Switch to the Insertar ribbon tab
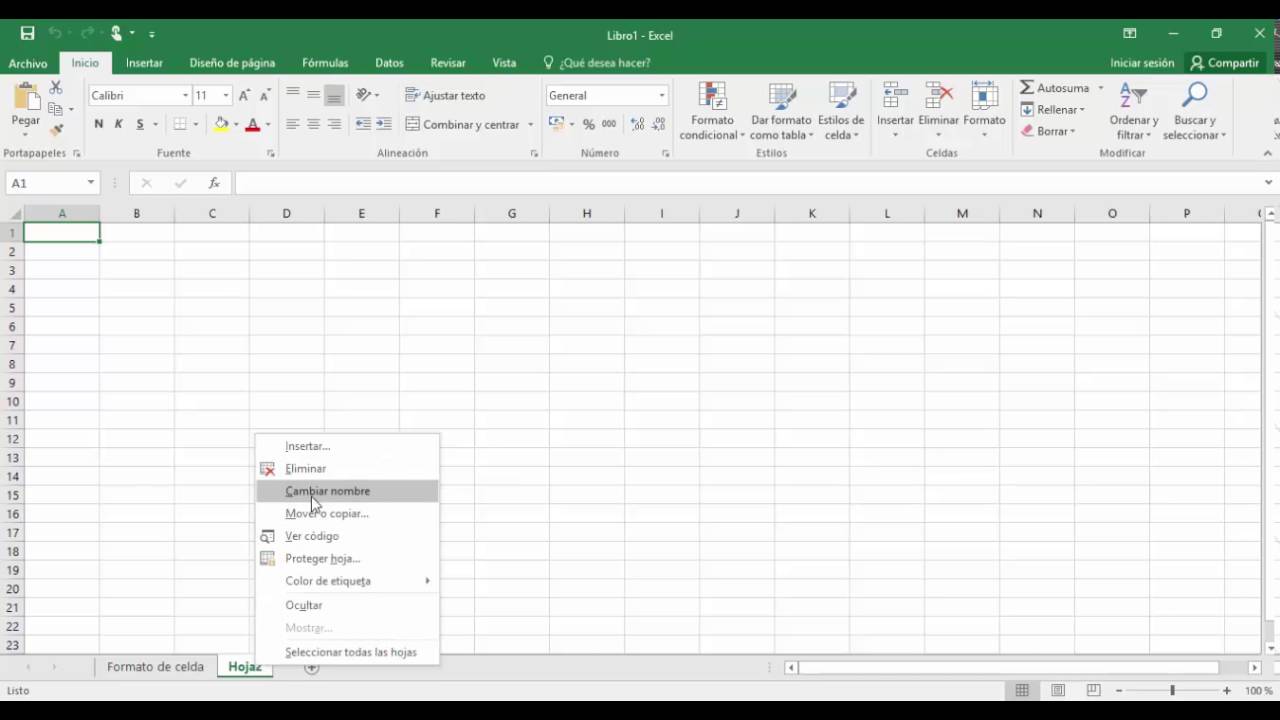Image resolution: width=1280 pixels, height=720 pixels. point(144,62)
